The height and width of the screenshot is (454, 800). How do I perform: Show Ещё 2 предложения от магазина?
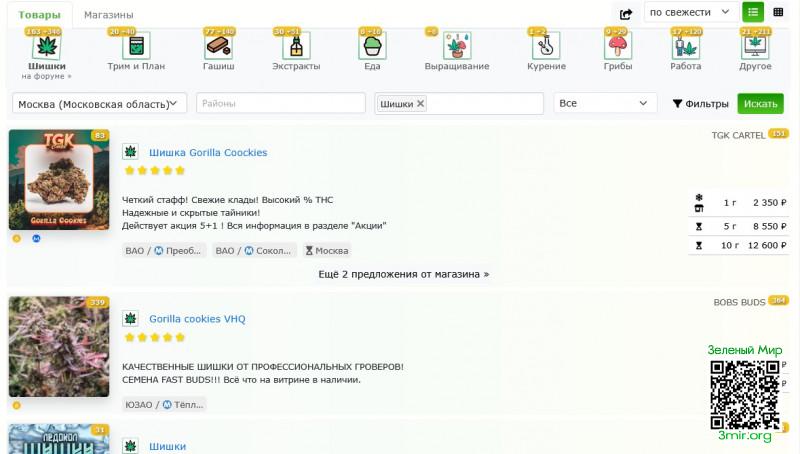pyautogui.click(x=403, y=273)
